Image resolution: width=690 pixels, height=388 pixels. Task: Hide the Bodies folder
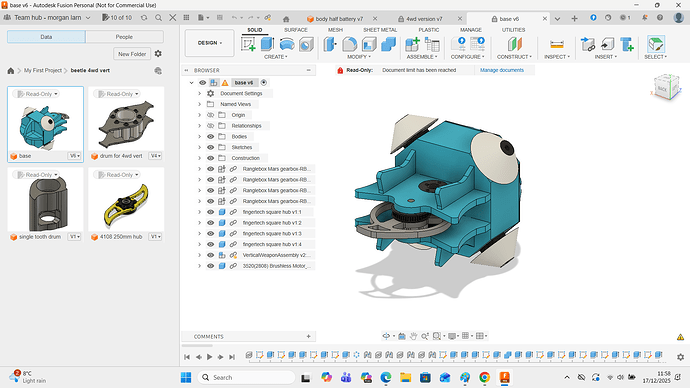pyautogui.click(x=210, y=136)
